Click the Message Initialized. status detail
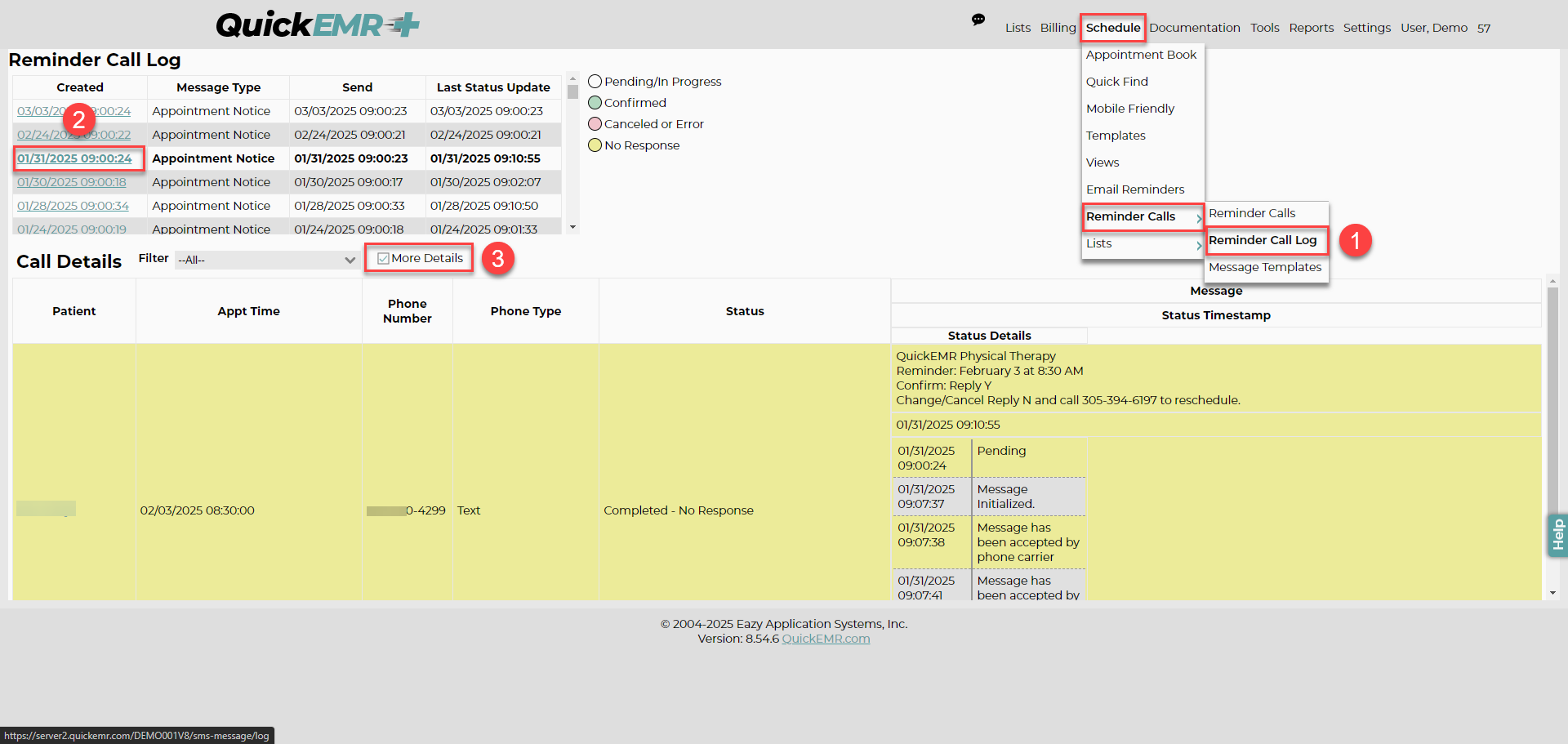This screenshot has width=1568, height=744. click(x=1005, y=497)
